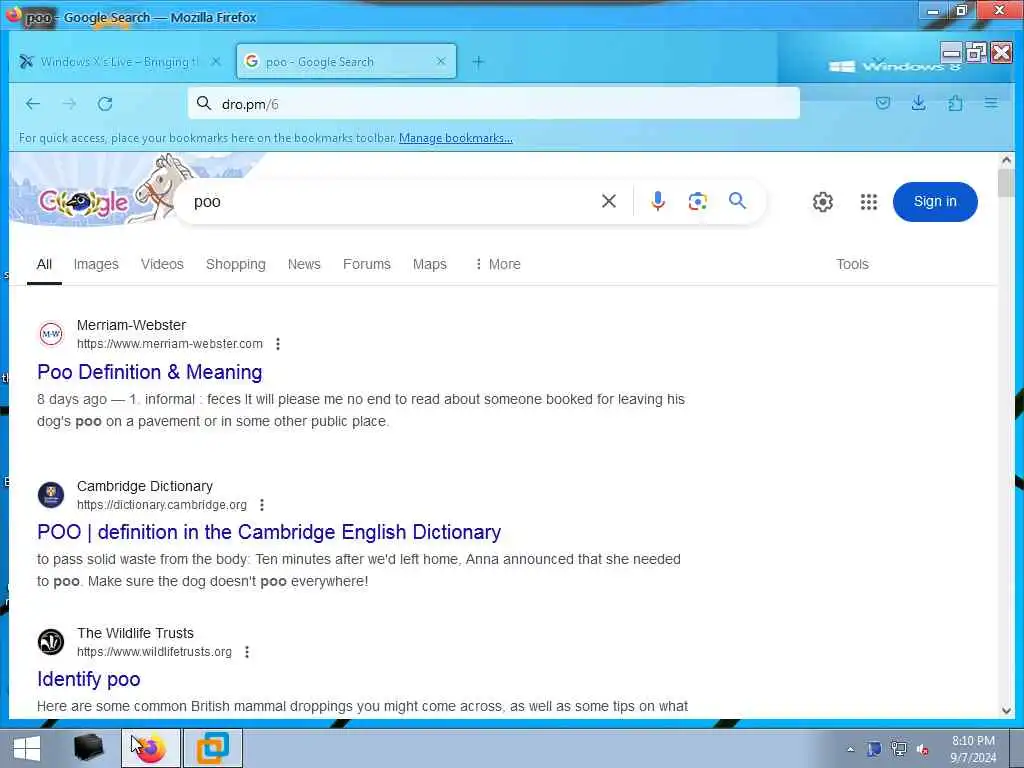1024x768 pixels.
Task: Submit search with magnifying glass icon
Action: pos(737,200)
